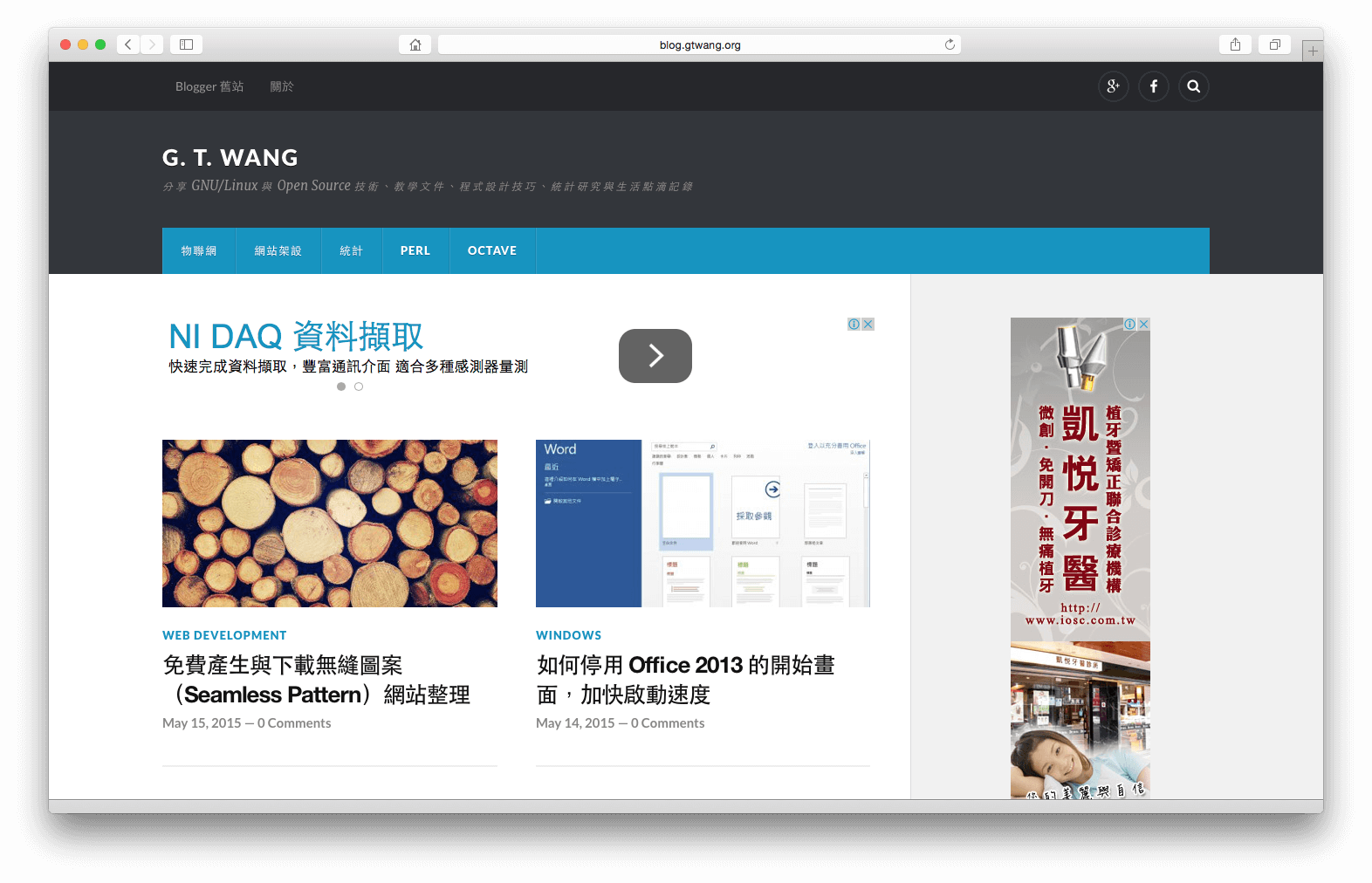Click the ad's next arrow button

655,356
